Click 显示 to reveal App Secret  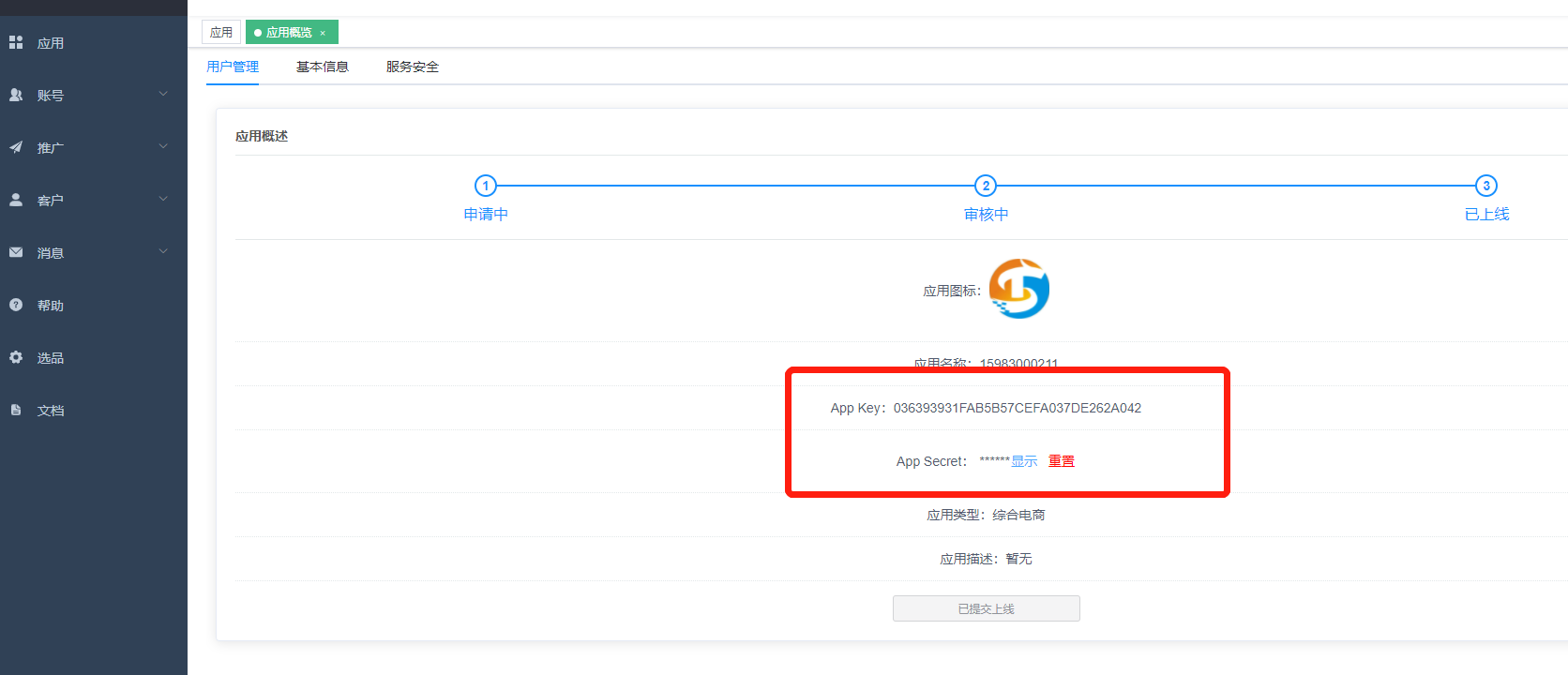(1024, 461)
